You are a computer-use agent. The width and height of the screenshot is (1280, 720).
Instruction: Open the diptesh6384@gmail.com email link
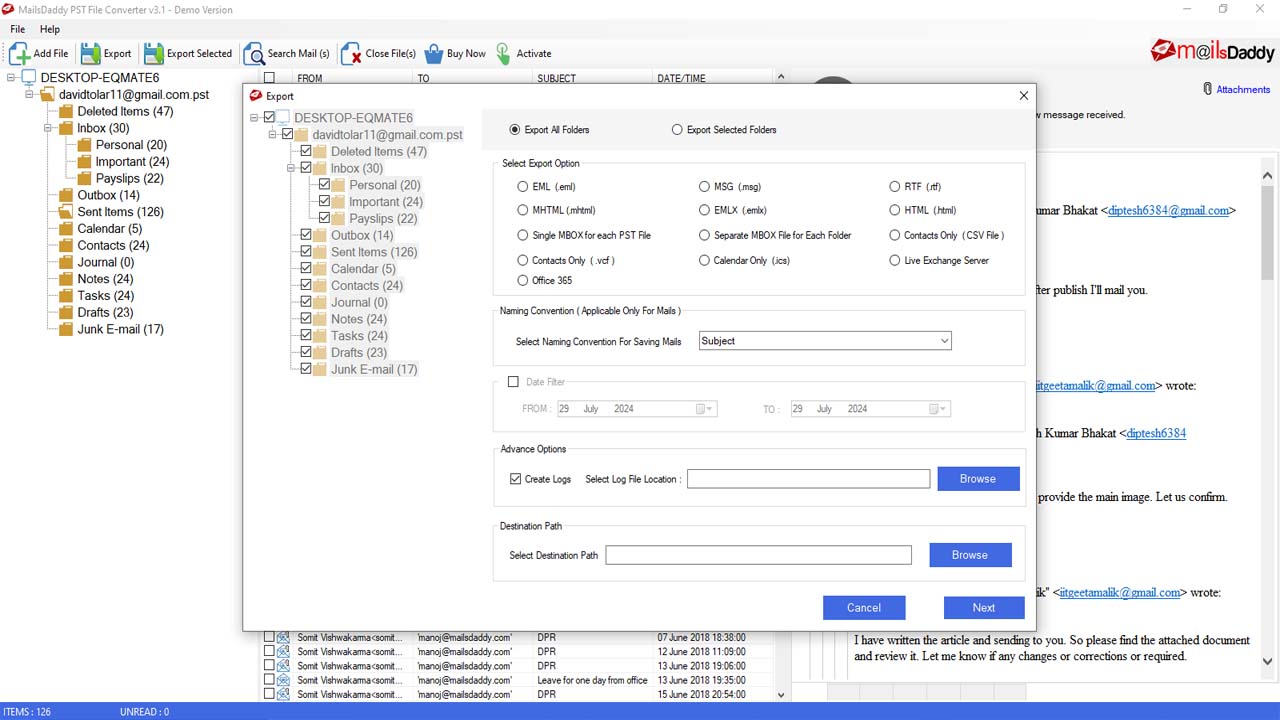[x=1170, y=211]
